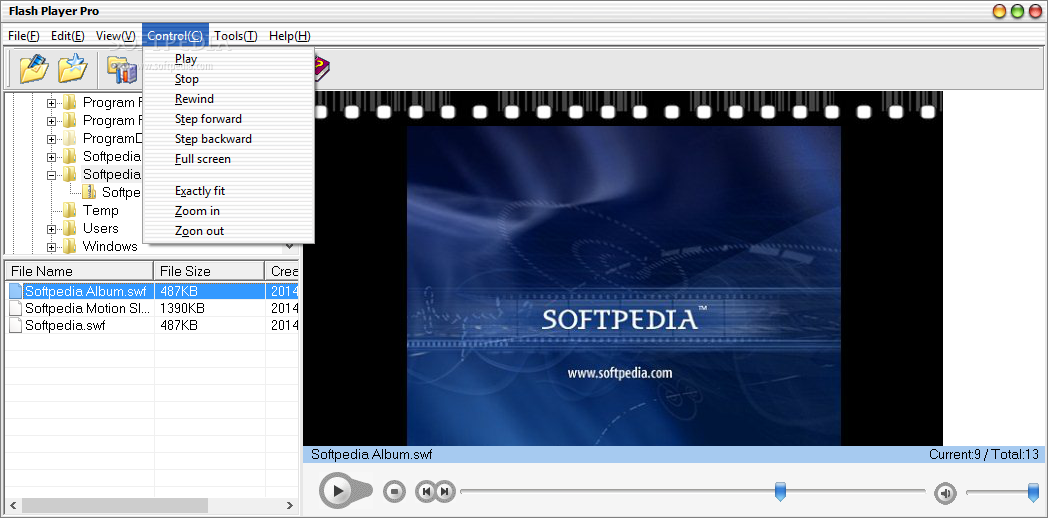Click the zipped Softpe... subfolder icon
The image size is (1048, 518).
(x=89, y=192)
